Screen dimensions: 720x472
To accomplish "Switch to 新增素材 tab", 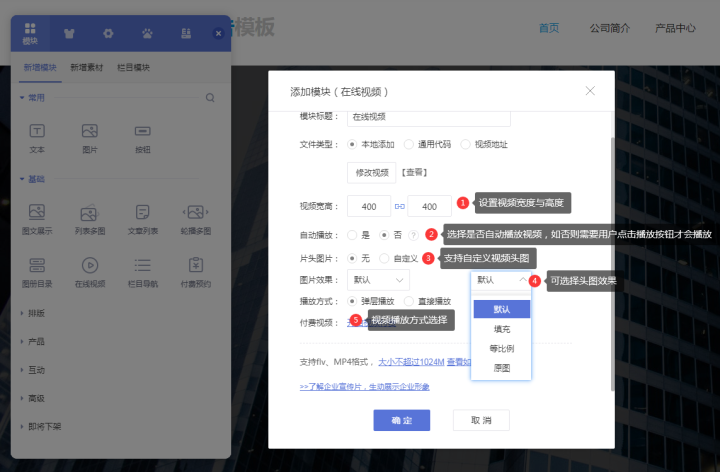I will pos(87,68).
